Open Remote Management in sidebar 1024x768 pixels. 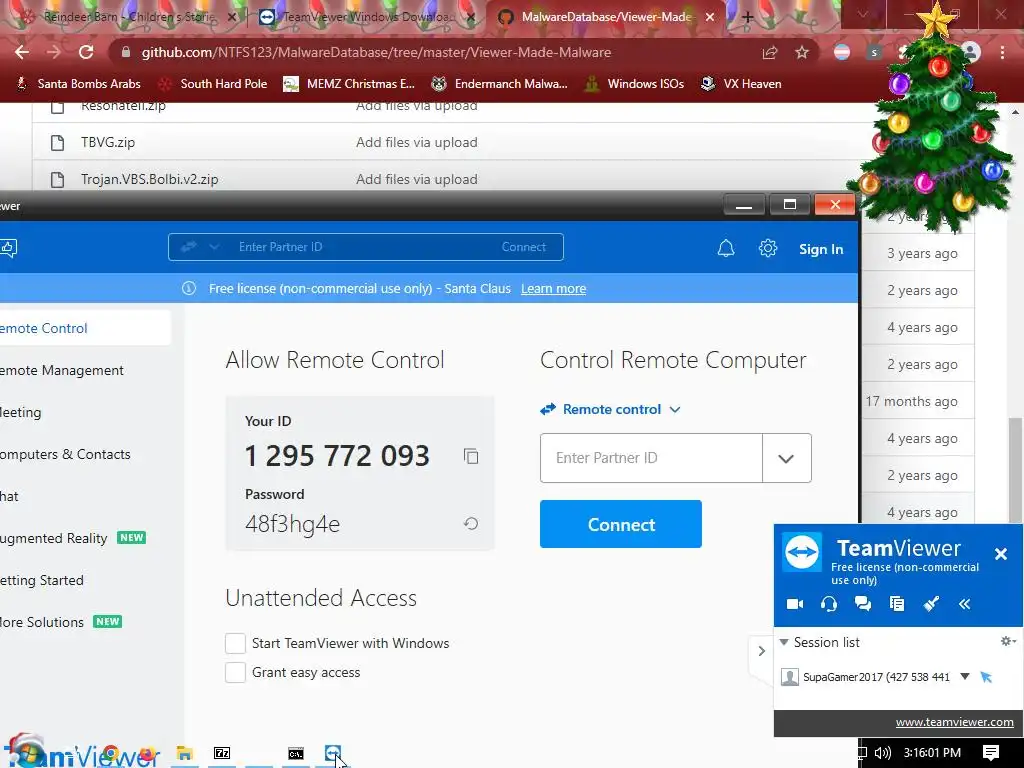[61, 370]
